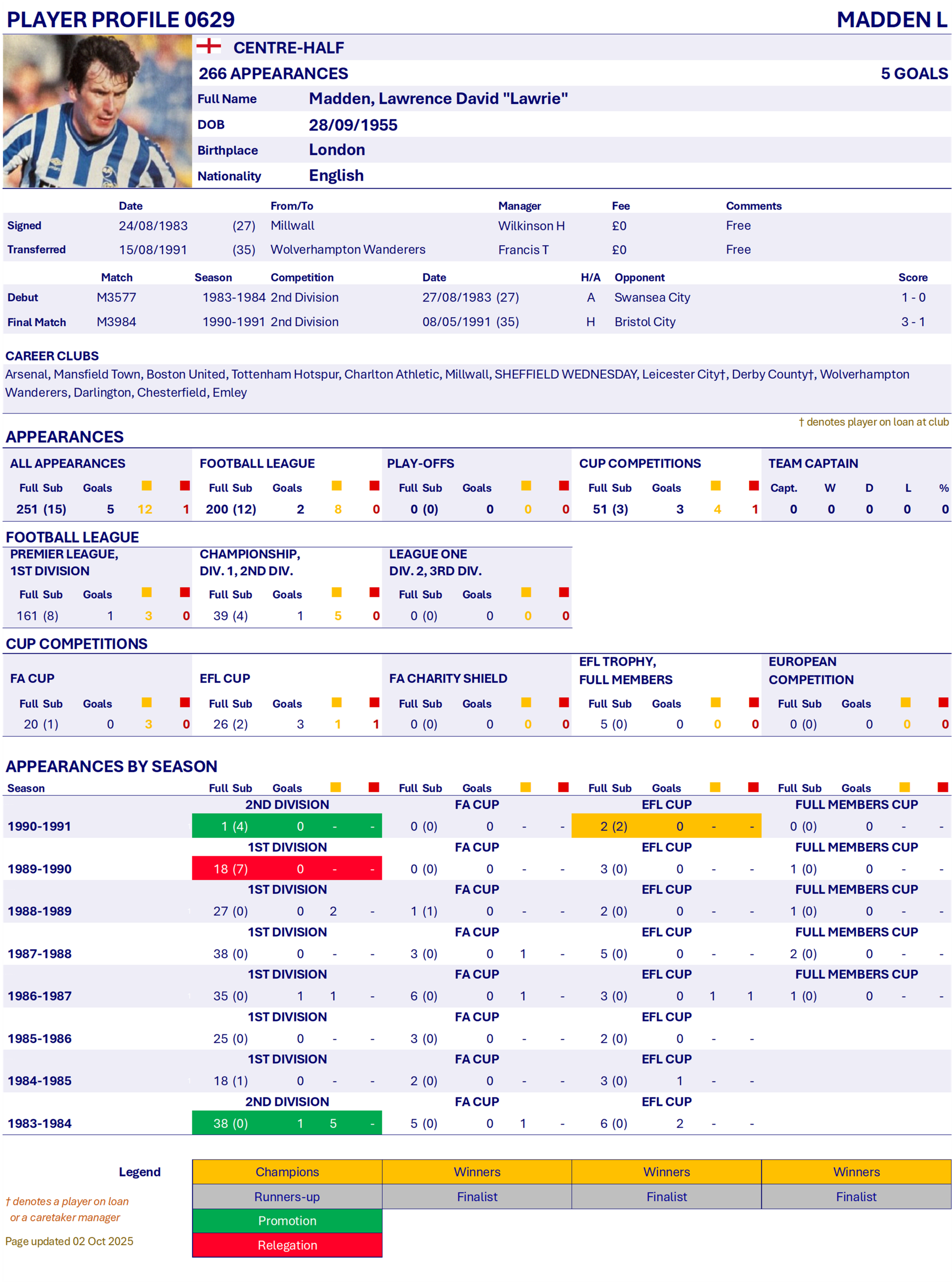Click the red Relegation legend swatch
The height and width of the screenshot is (1282, 952).
287,1245
